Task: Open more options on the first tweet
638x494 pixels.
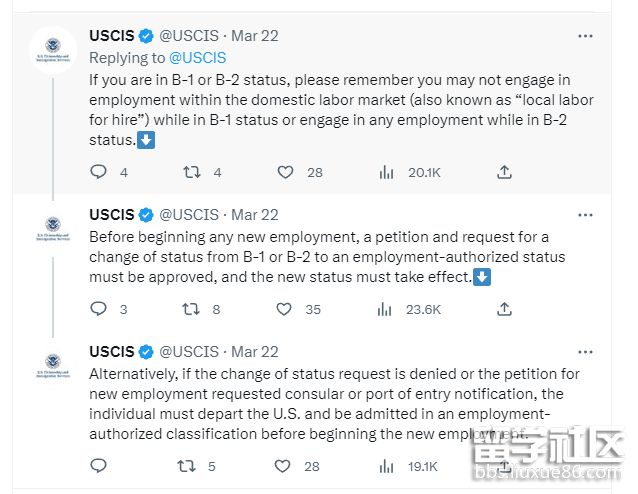Action: click(x=585, y=36)
